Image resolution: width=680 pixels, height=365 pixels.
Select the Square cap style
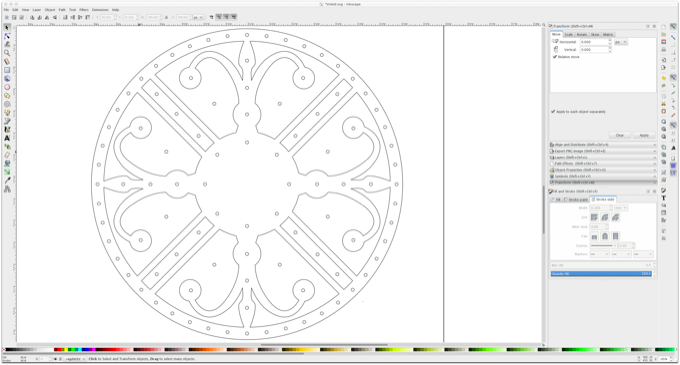coord(615,236)
